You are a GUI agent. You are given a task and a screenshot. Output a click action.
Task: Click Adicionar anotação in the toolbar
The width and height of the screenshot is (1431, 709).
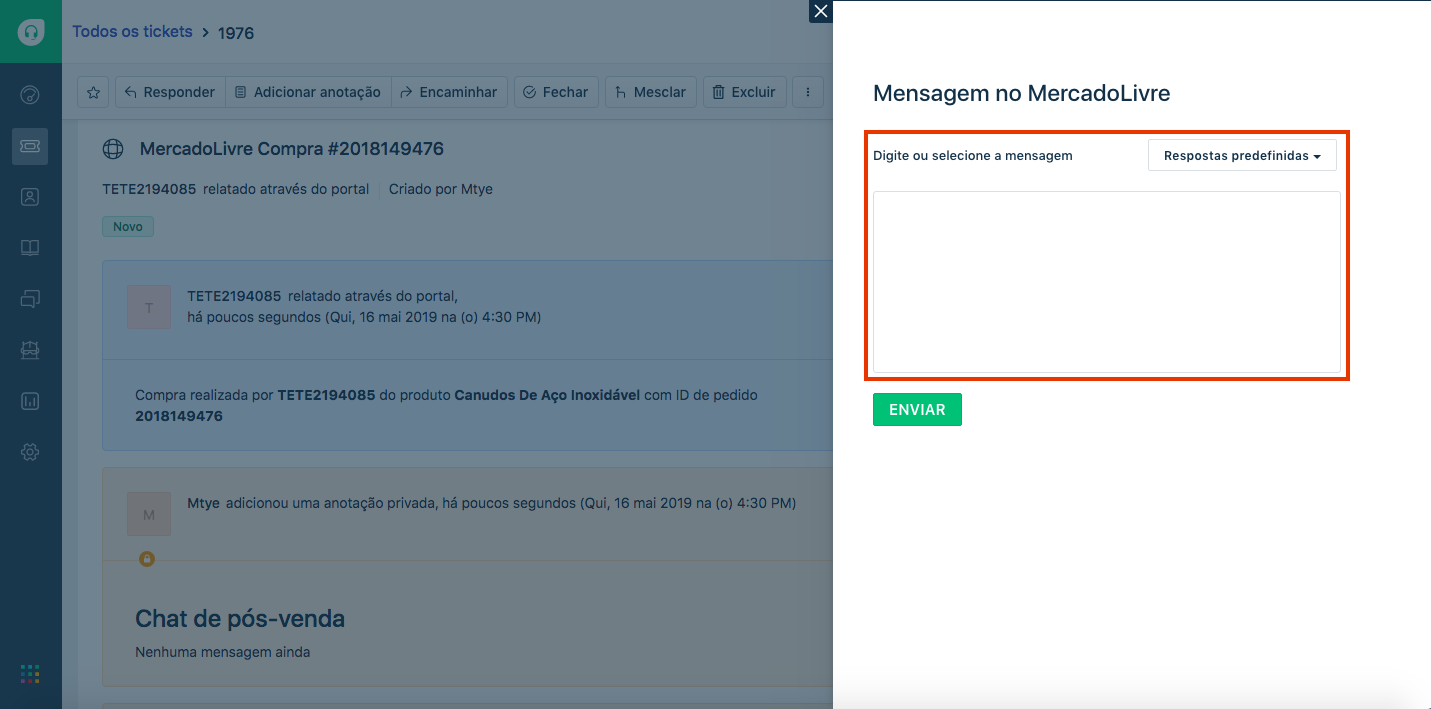(308, 92)
